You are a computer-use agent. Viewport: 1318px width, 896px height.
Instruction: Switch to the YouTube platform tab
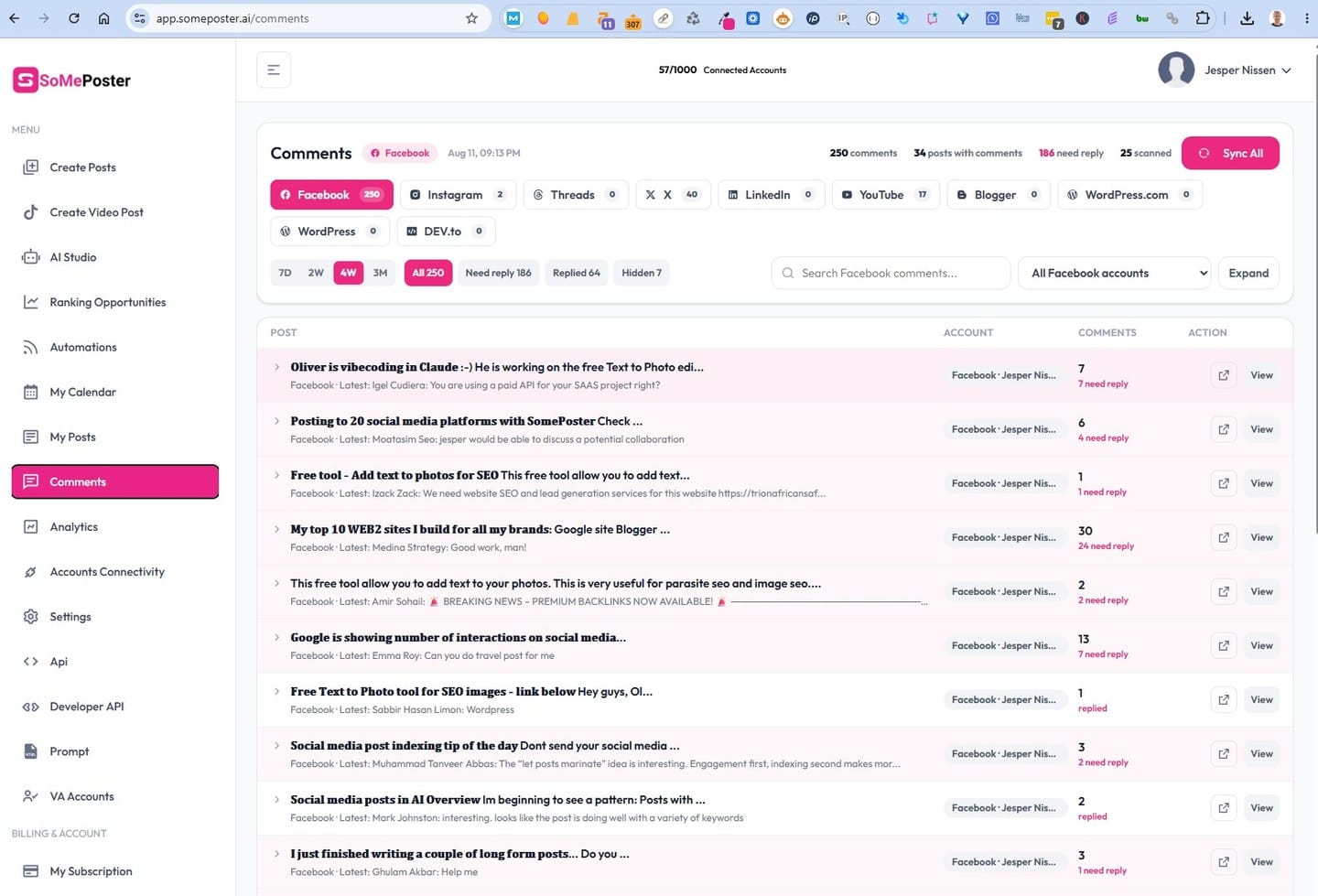886,195
